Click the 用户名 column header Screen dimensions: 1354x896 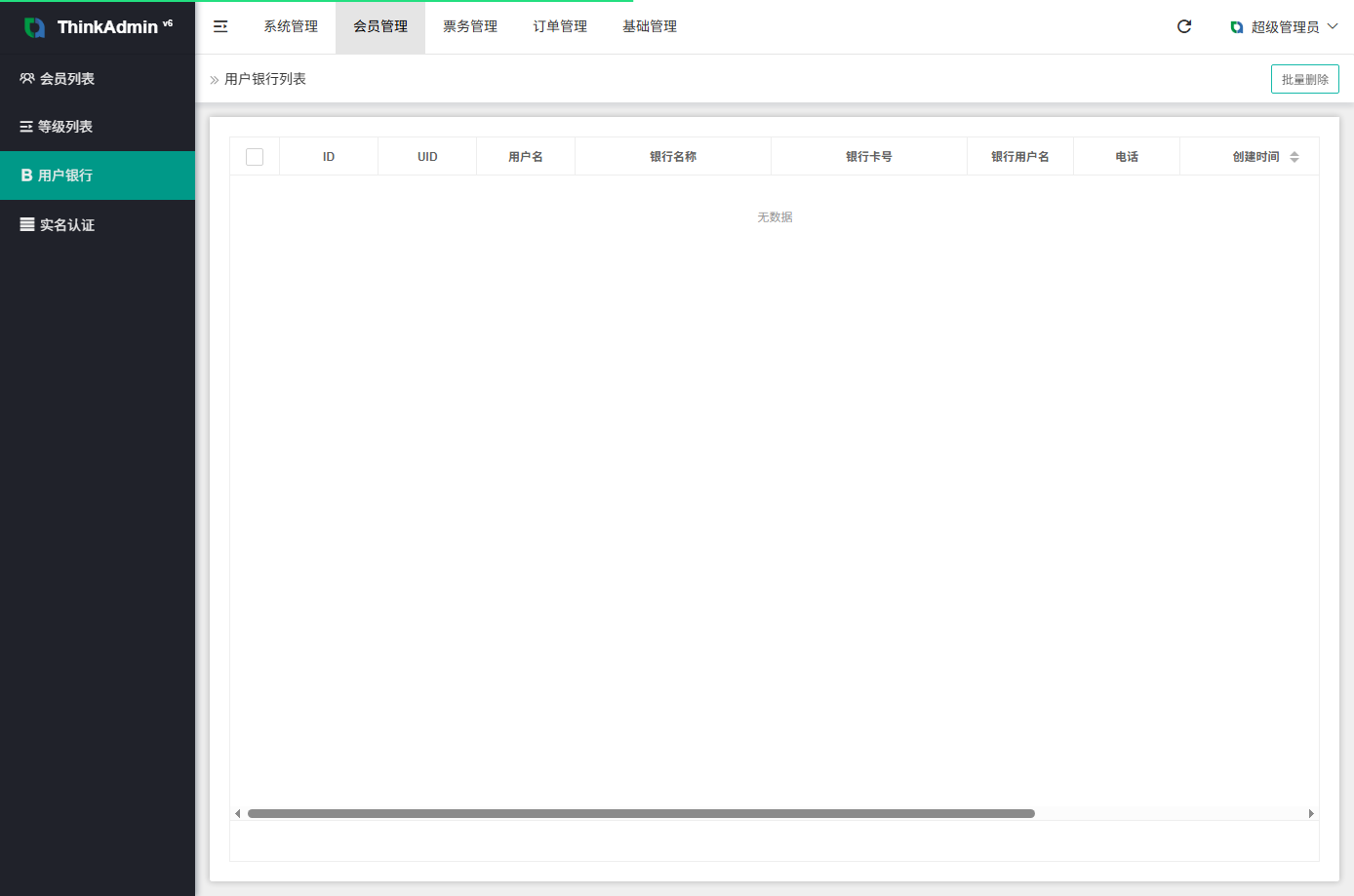click(526, 157)
